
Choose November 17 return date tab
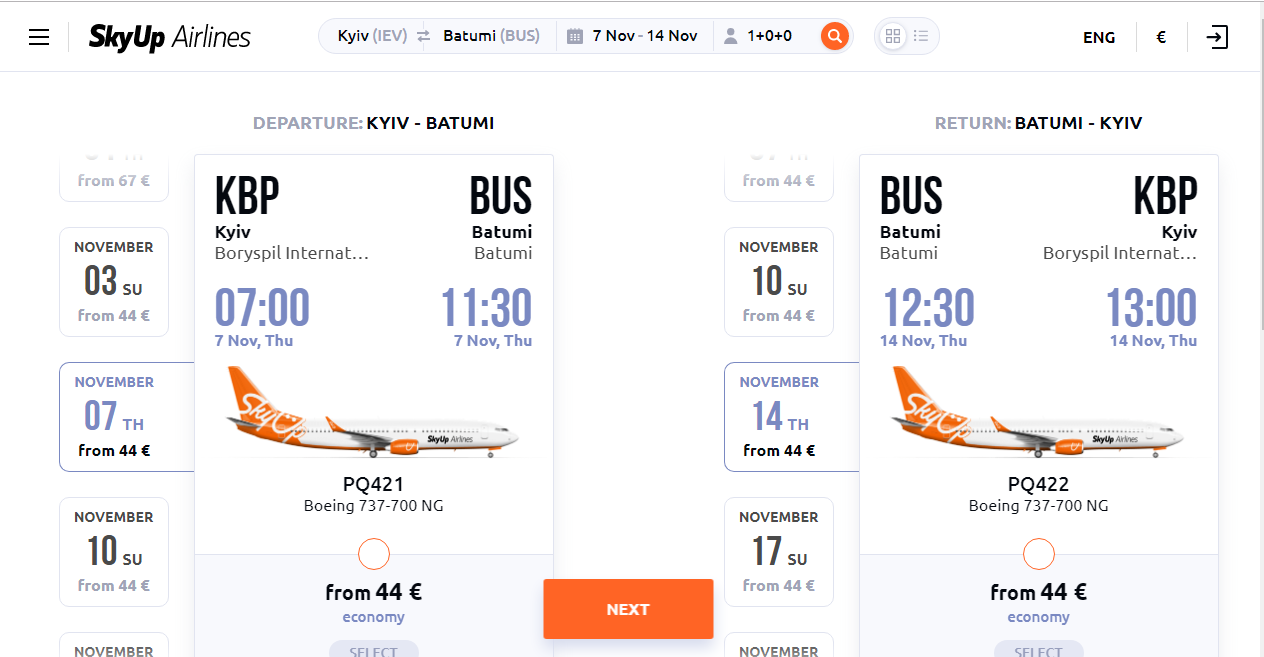(x=779, y=552)
